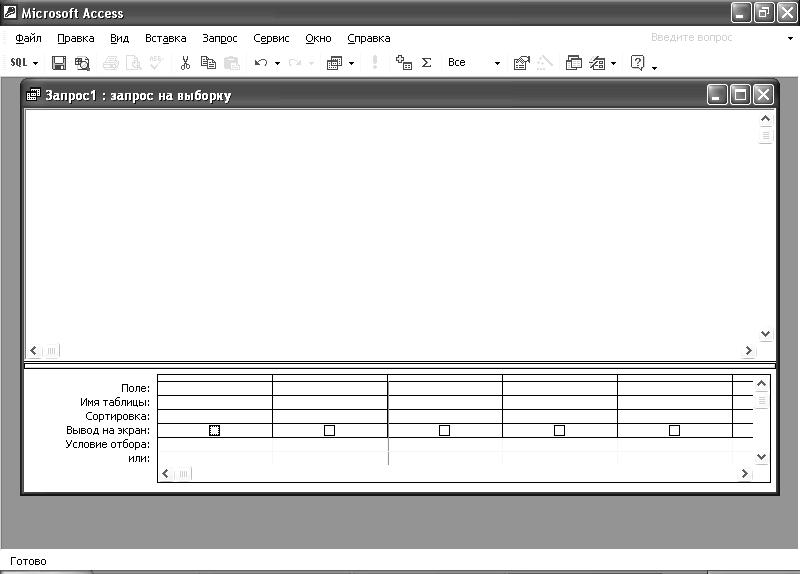Click the Build expression icon
This screenshot has height=574, width=800.
tap(544, 63)
